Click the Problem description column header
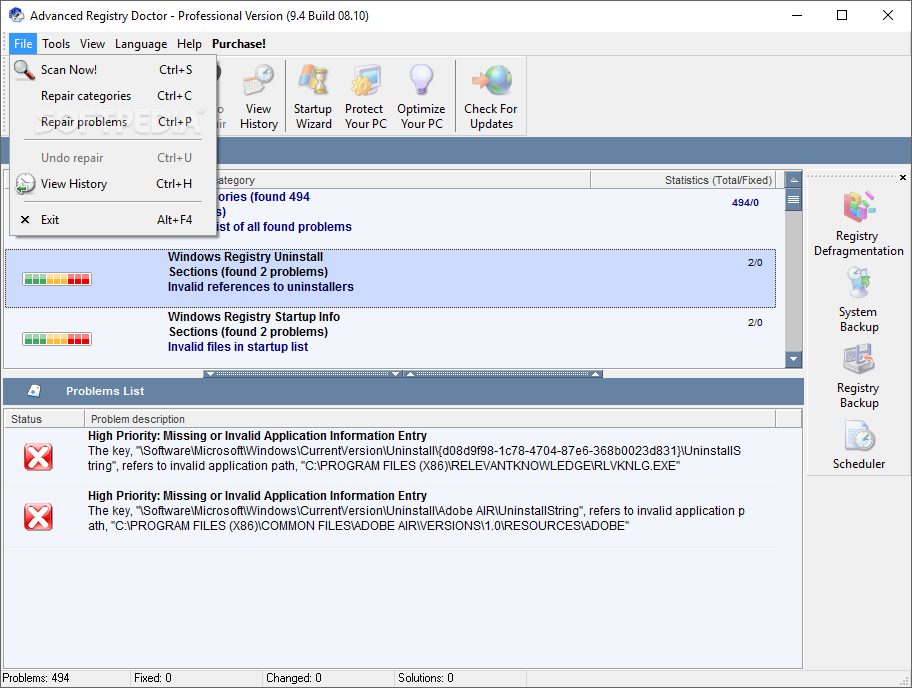912x688 pixels. pos(430,419)
